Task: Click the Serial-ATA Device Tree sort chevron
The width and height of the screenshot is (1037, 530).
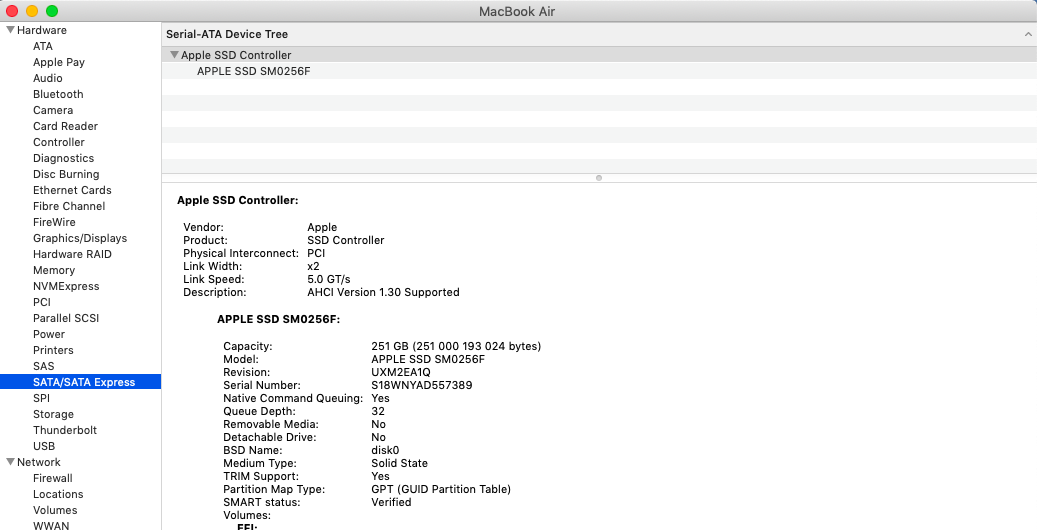Action: pos(1028,34)
